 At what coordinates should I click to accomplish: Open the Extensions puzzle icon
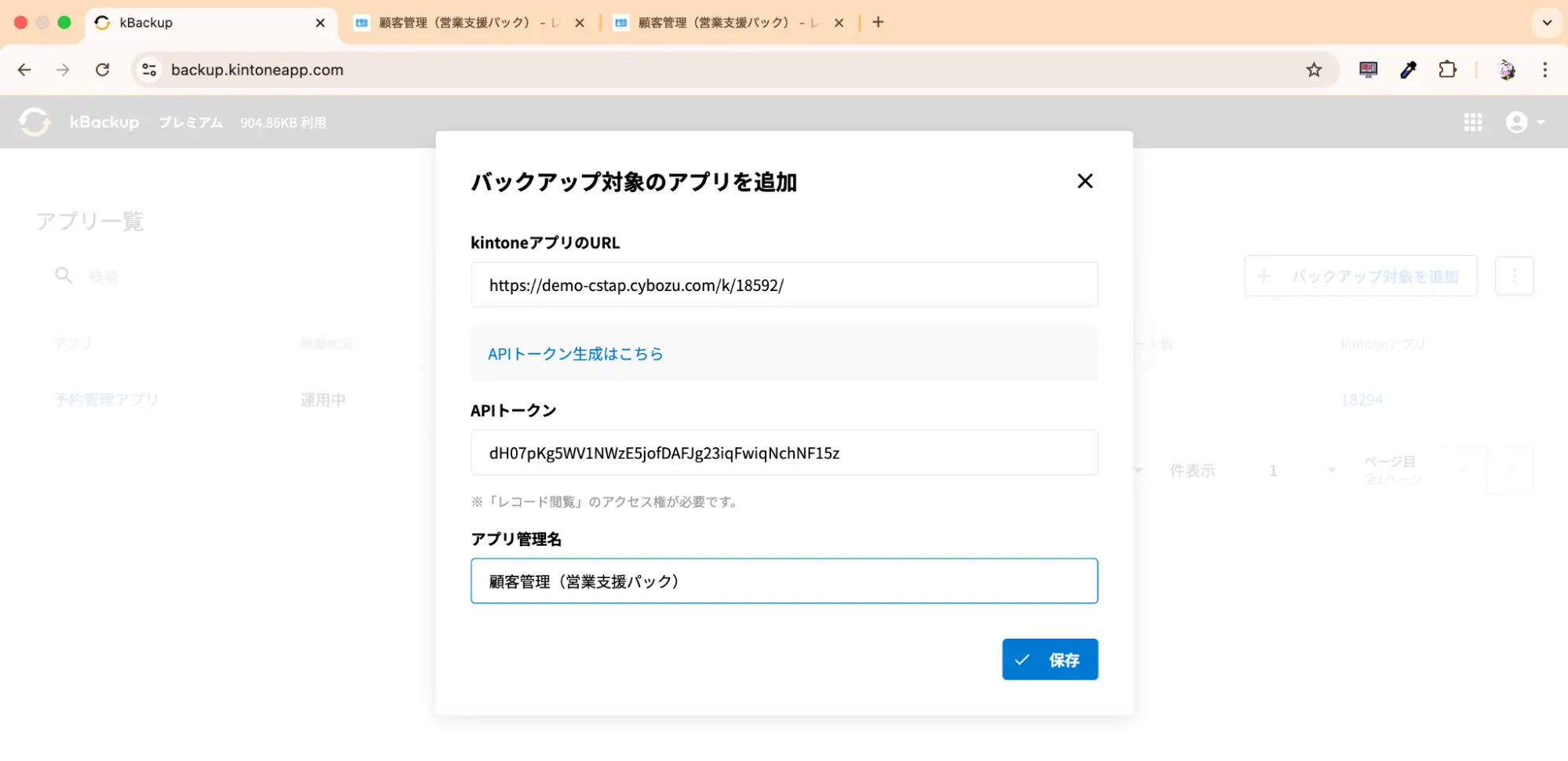1447,70
